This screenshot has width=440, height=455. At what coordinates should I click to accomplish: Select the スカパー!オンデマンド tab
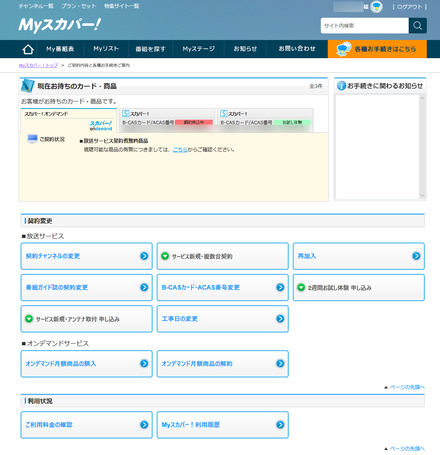point(69,120)
